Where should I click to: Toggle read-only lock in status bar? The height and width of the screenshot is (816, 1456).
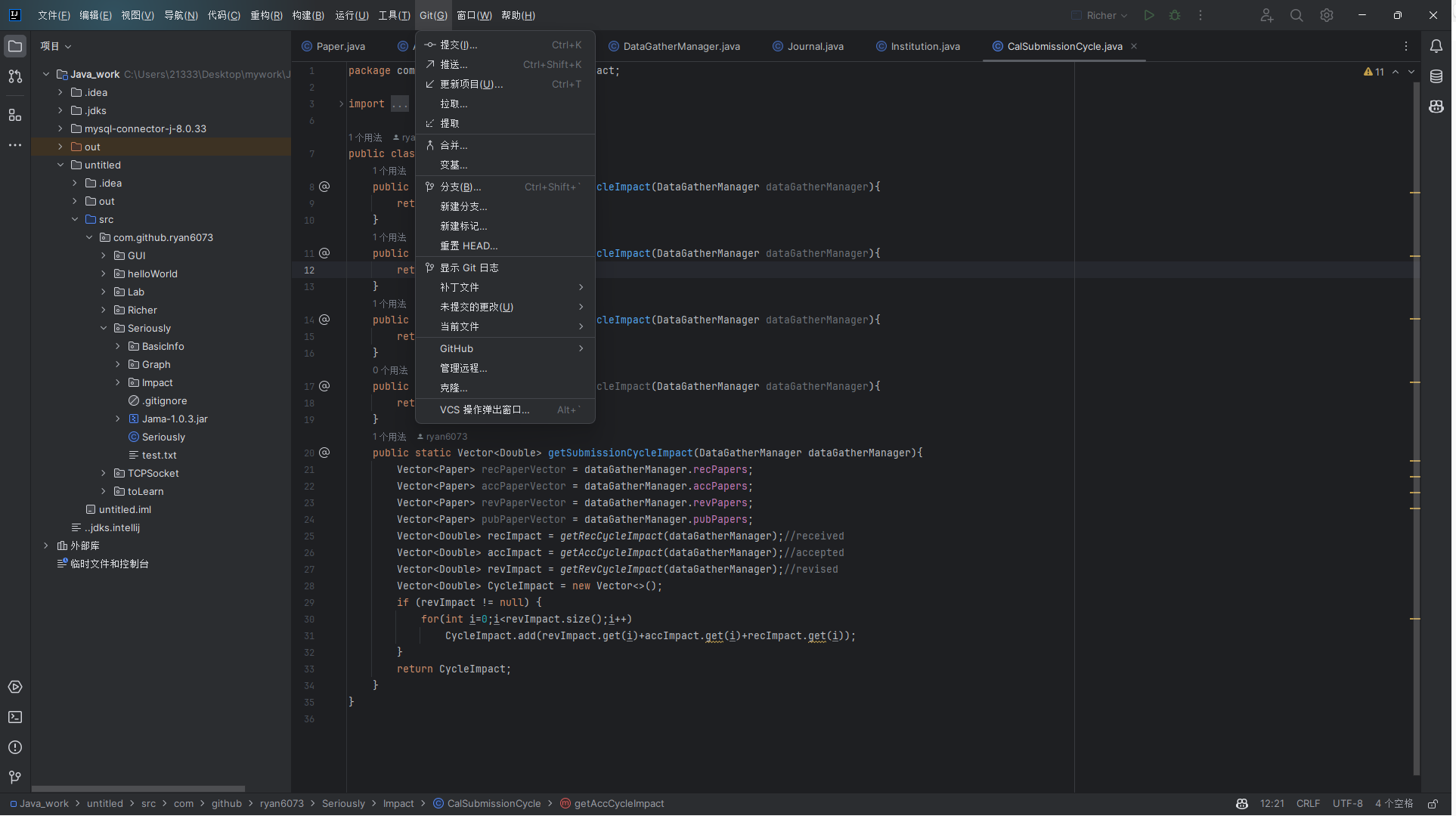(x=1433, y=804)
